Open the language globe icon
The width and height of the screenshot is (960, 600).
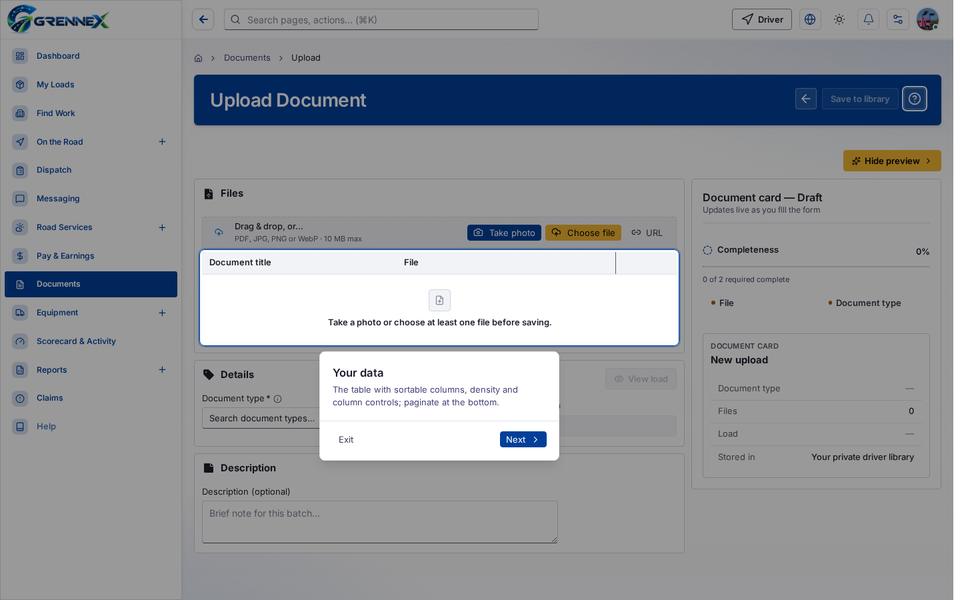click(810, 20)
